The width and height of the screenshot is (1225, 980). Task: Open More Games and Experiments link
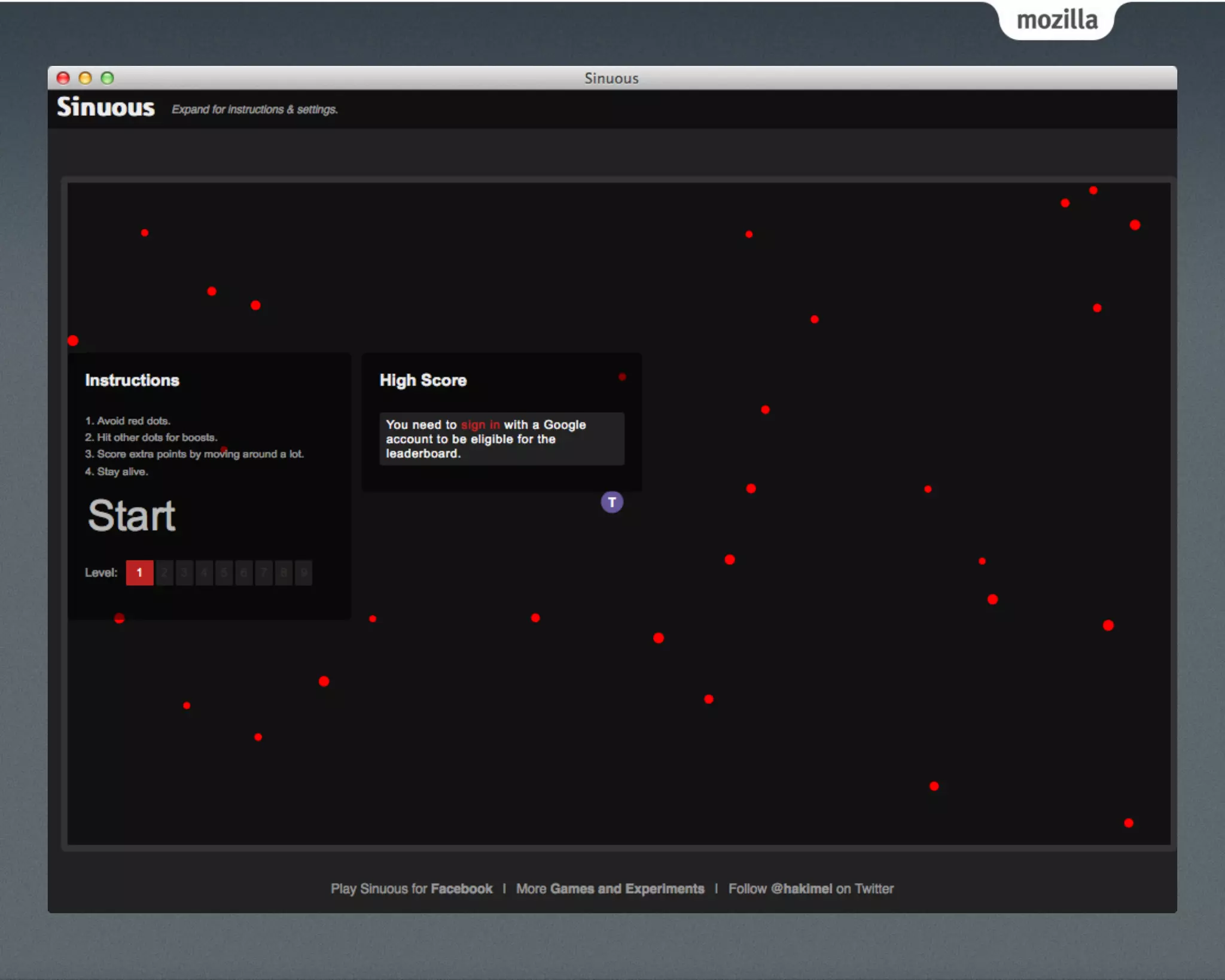610,888
